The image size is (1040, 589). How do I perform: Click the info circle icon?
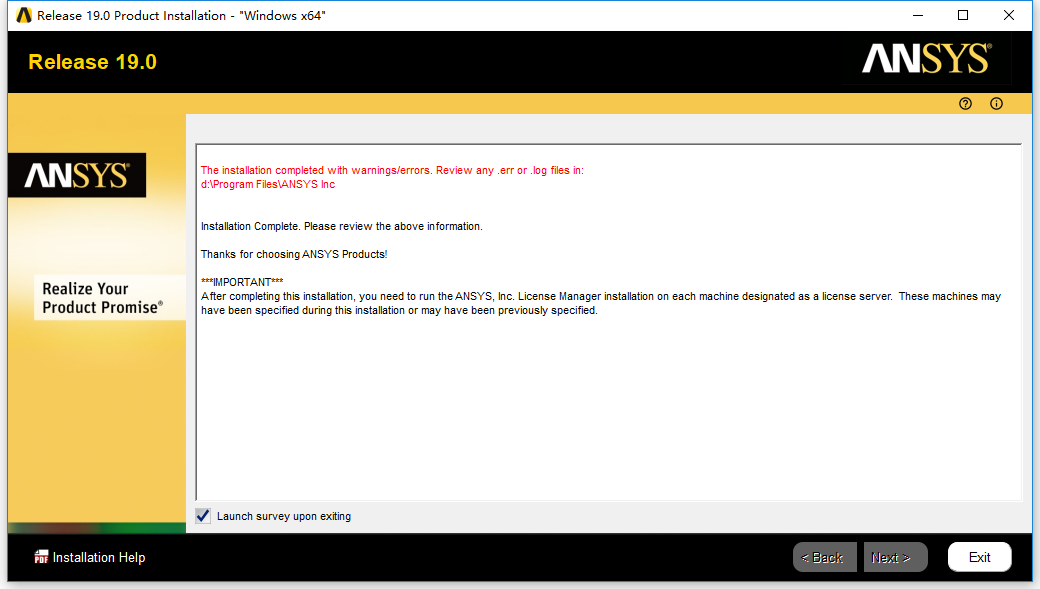click(996, 103)
